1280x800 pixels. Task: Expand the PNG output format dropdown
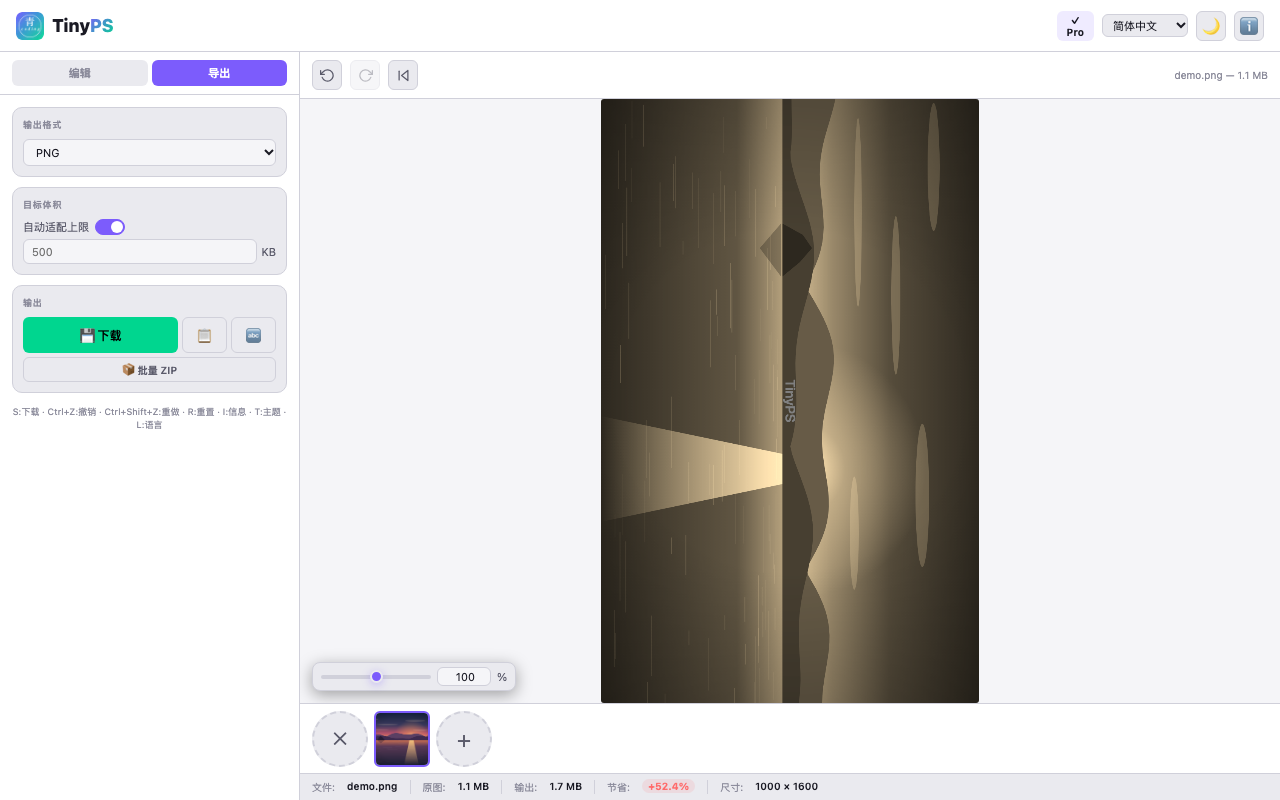(x=150, y=153)
